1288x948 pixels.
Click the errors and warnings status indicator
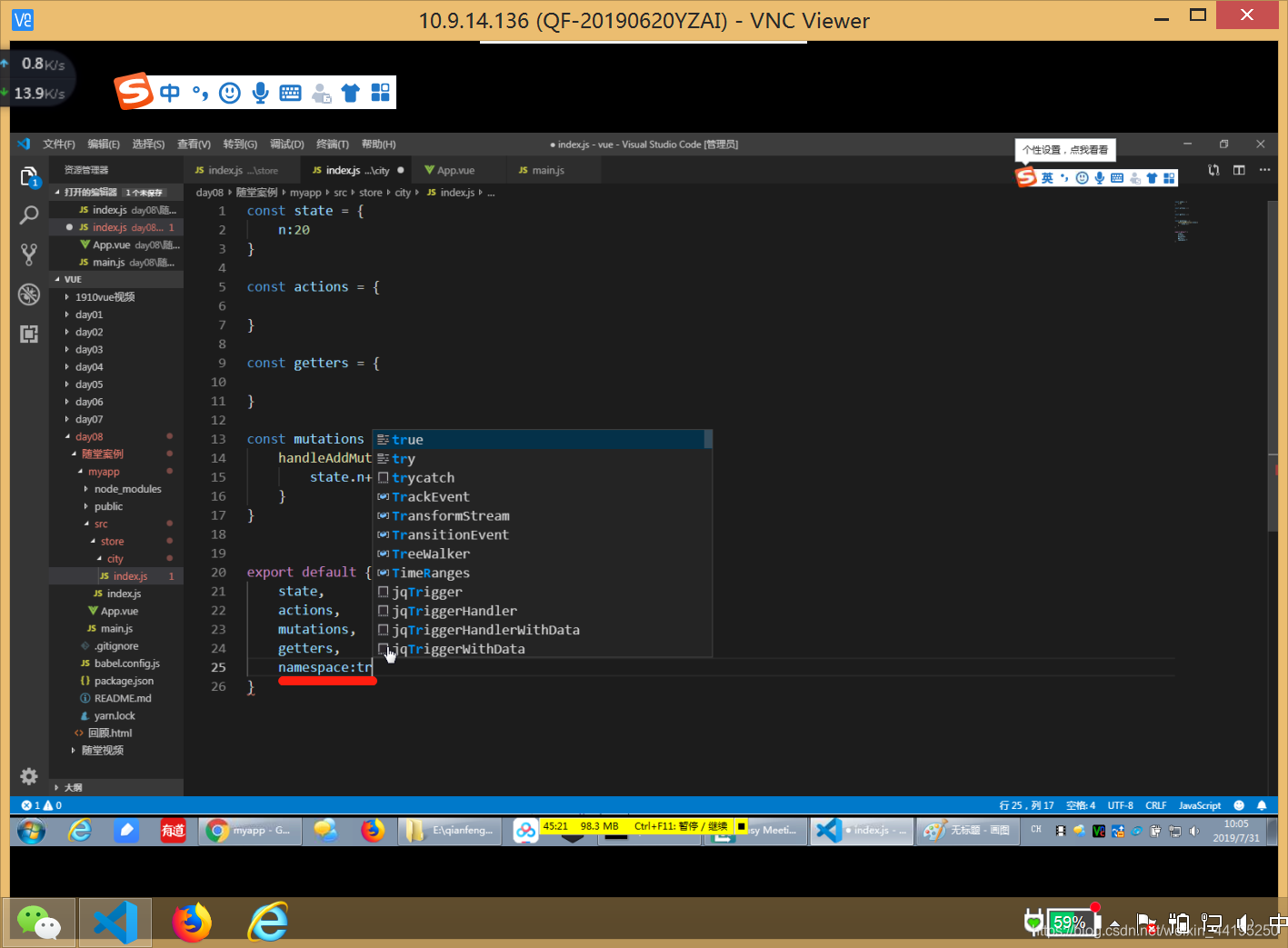42,805
